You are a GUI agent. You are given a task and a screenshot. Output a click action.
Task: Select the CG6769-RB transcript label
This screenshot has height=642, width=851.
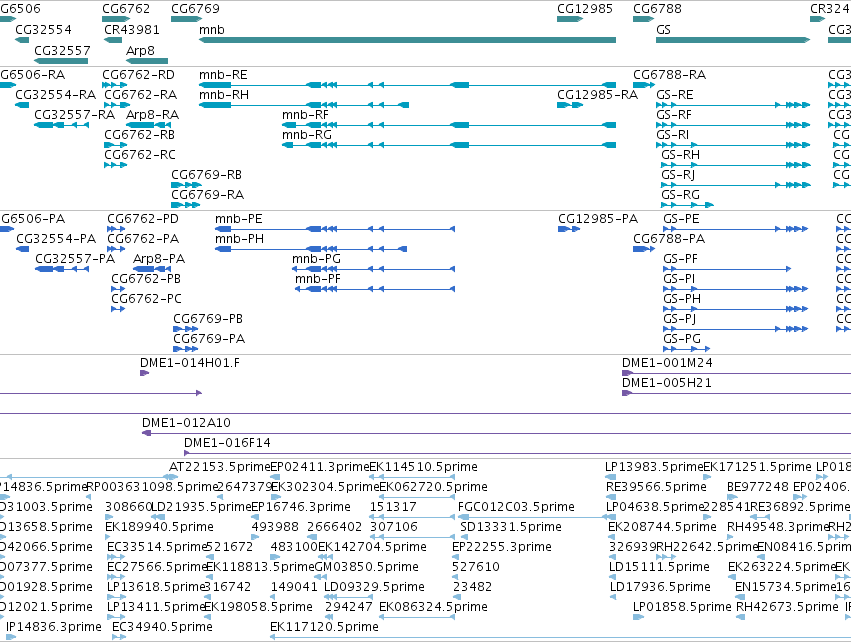207,175
